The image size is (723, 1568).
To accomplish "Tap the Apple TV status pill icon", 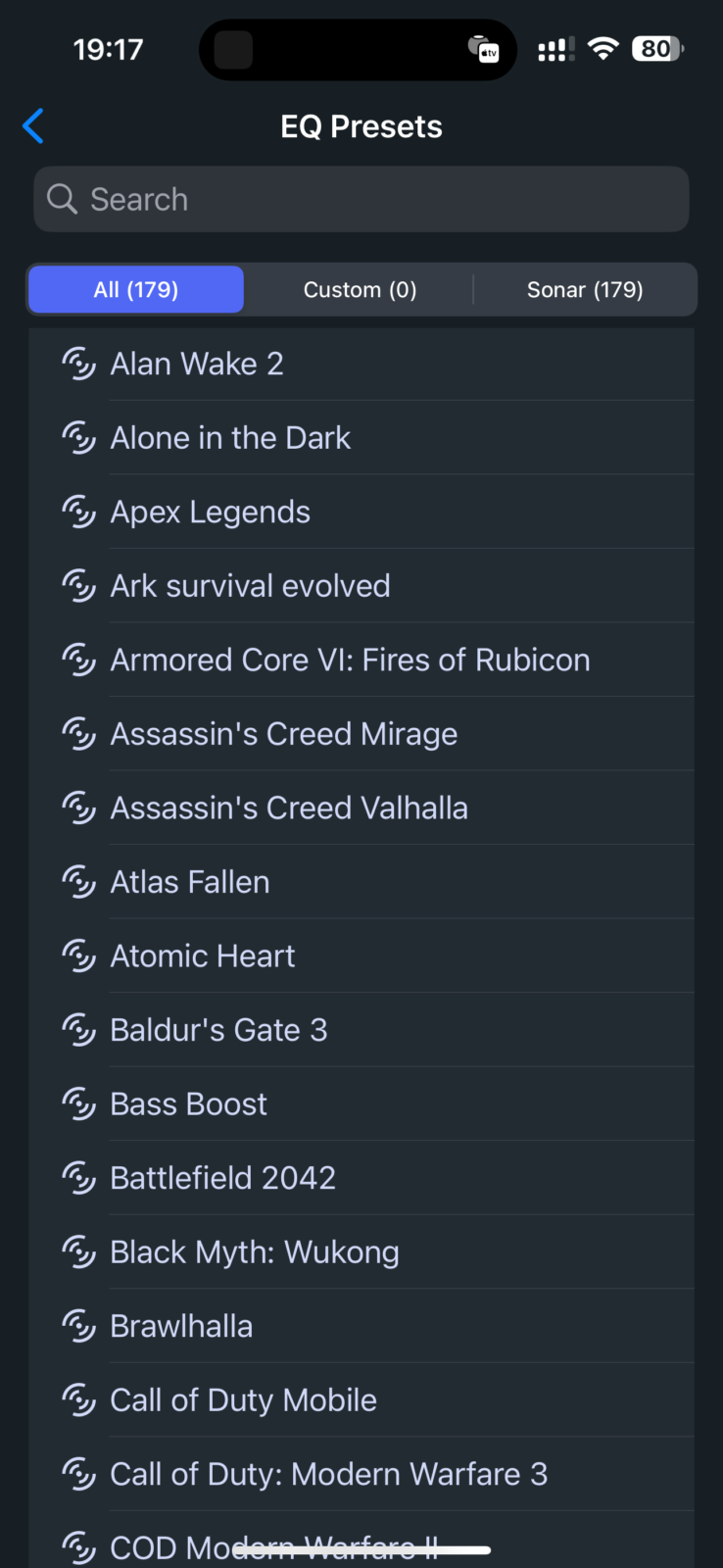I will [484, 49].
